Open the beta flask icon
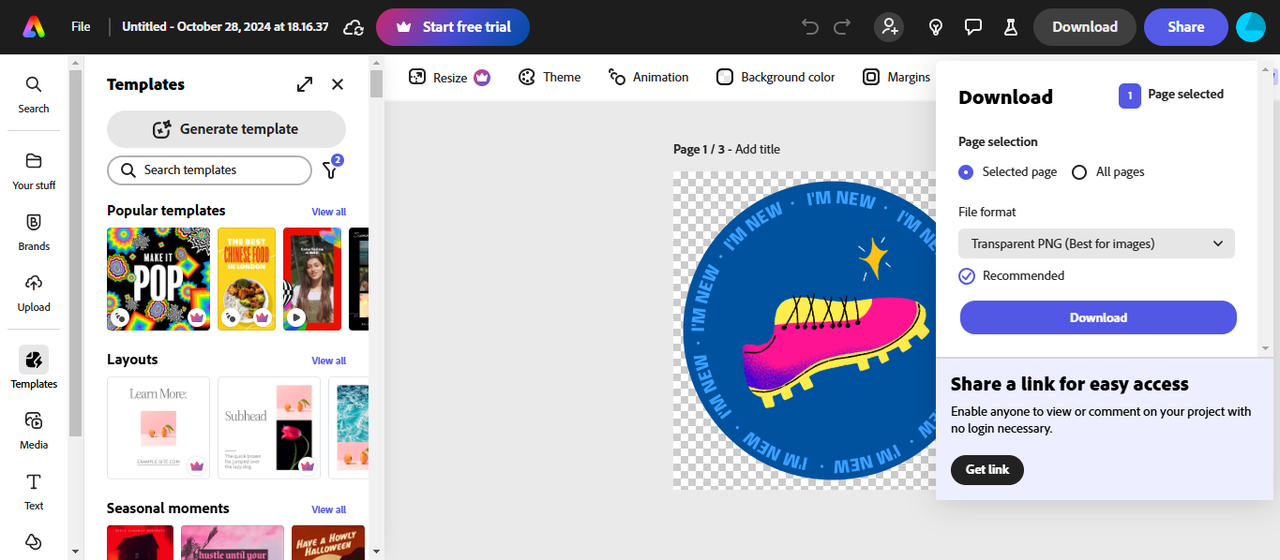Image resolution: width=1280 pixels, height=560 pixels. pos(1010,27)
